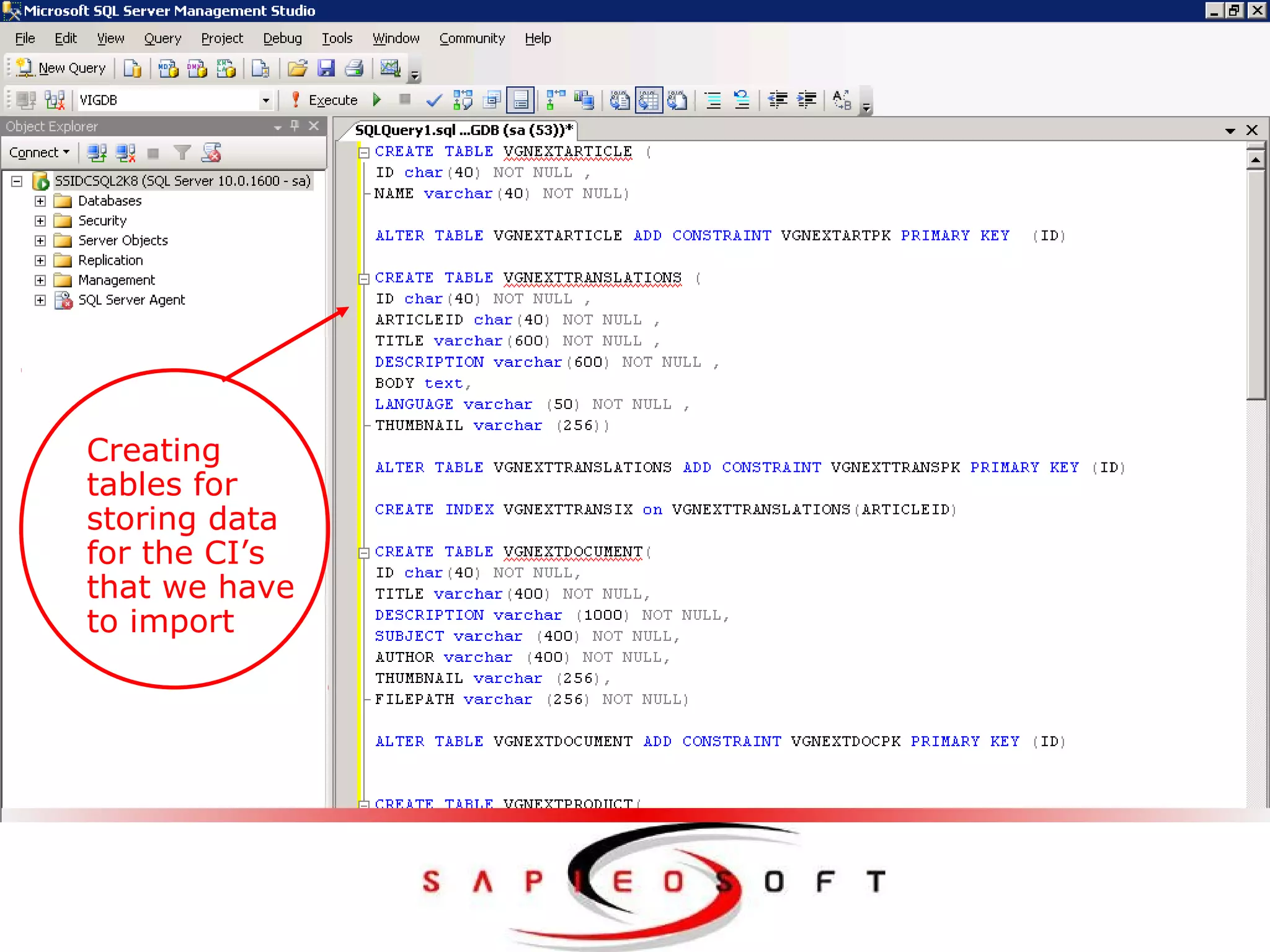Select the SQLQuery1.sql tab
Viewport: 1270px width, 952px height.
[x=463, y=130]
